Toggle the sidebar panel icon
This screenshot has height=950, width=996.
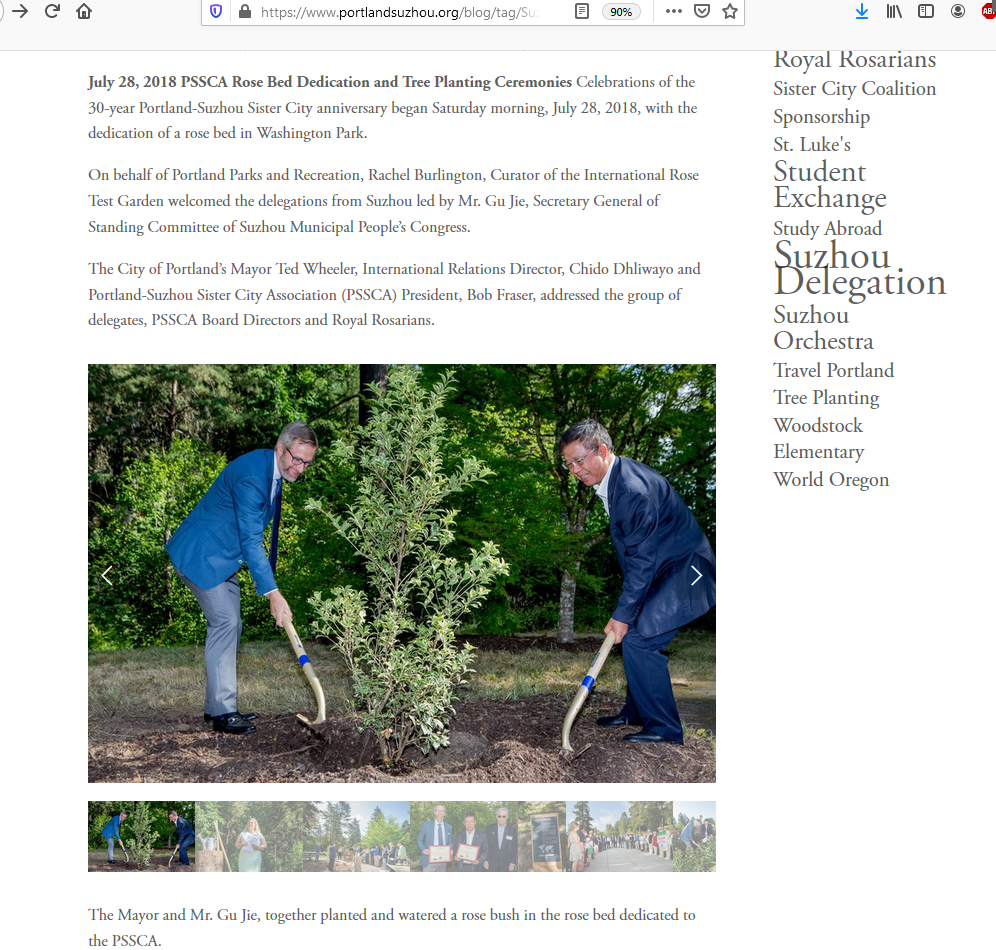(x=926, y=11)
